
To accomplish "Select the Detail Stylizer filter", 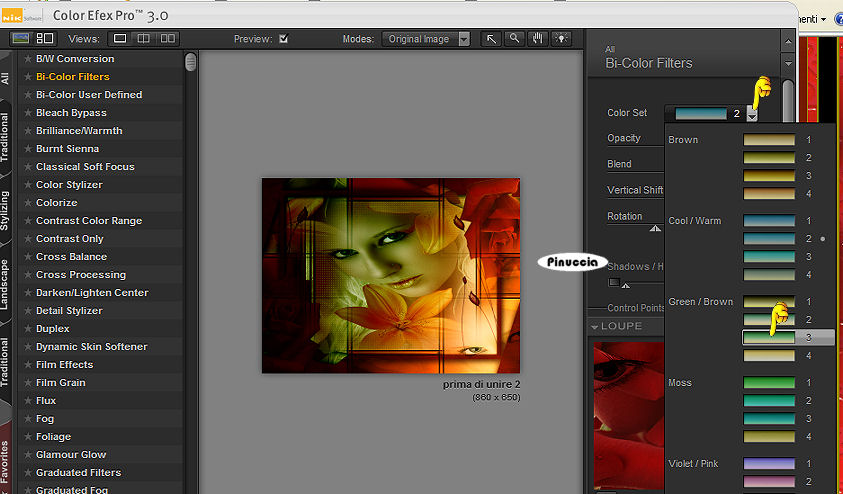I will tap(69, 311).
